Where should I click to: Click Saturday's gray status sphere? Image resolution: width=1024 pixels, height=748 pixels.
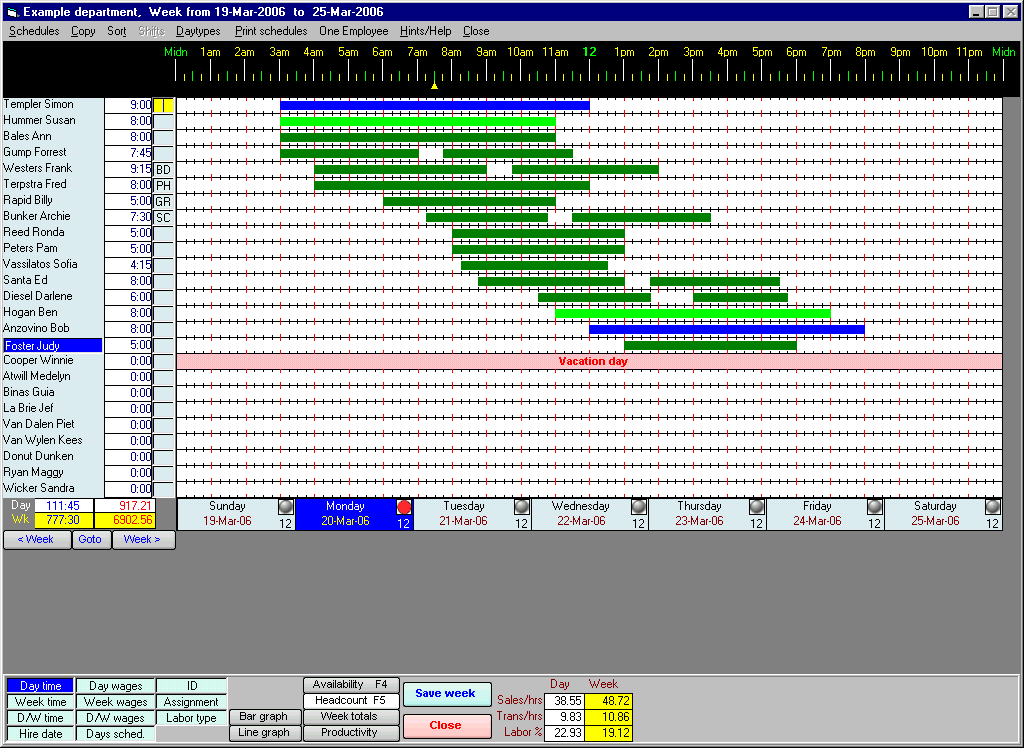tap(992, 508)
